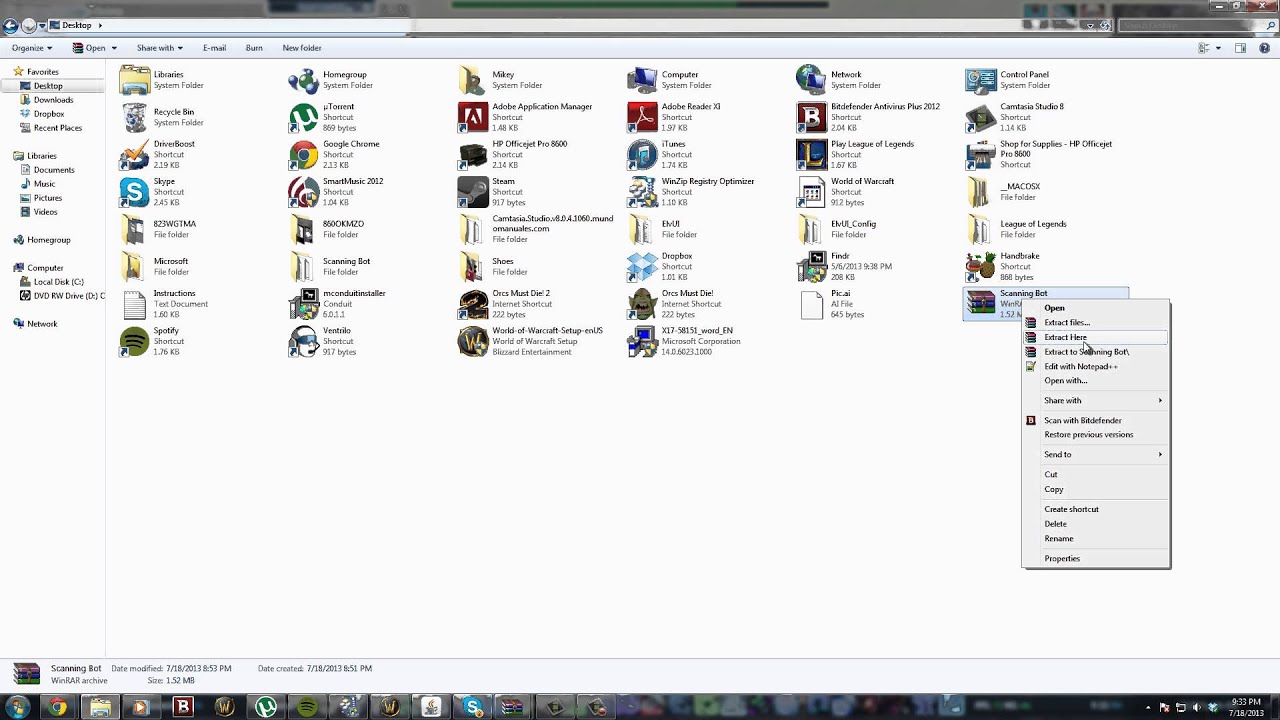The image size is (1280, 720).
Task: Click the Burn toolbar button
Action: [254, 48]
